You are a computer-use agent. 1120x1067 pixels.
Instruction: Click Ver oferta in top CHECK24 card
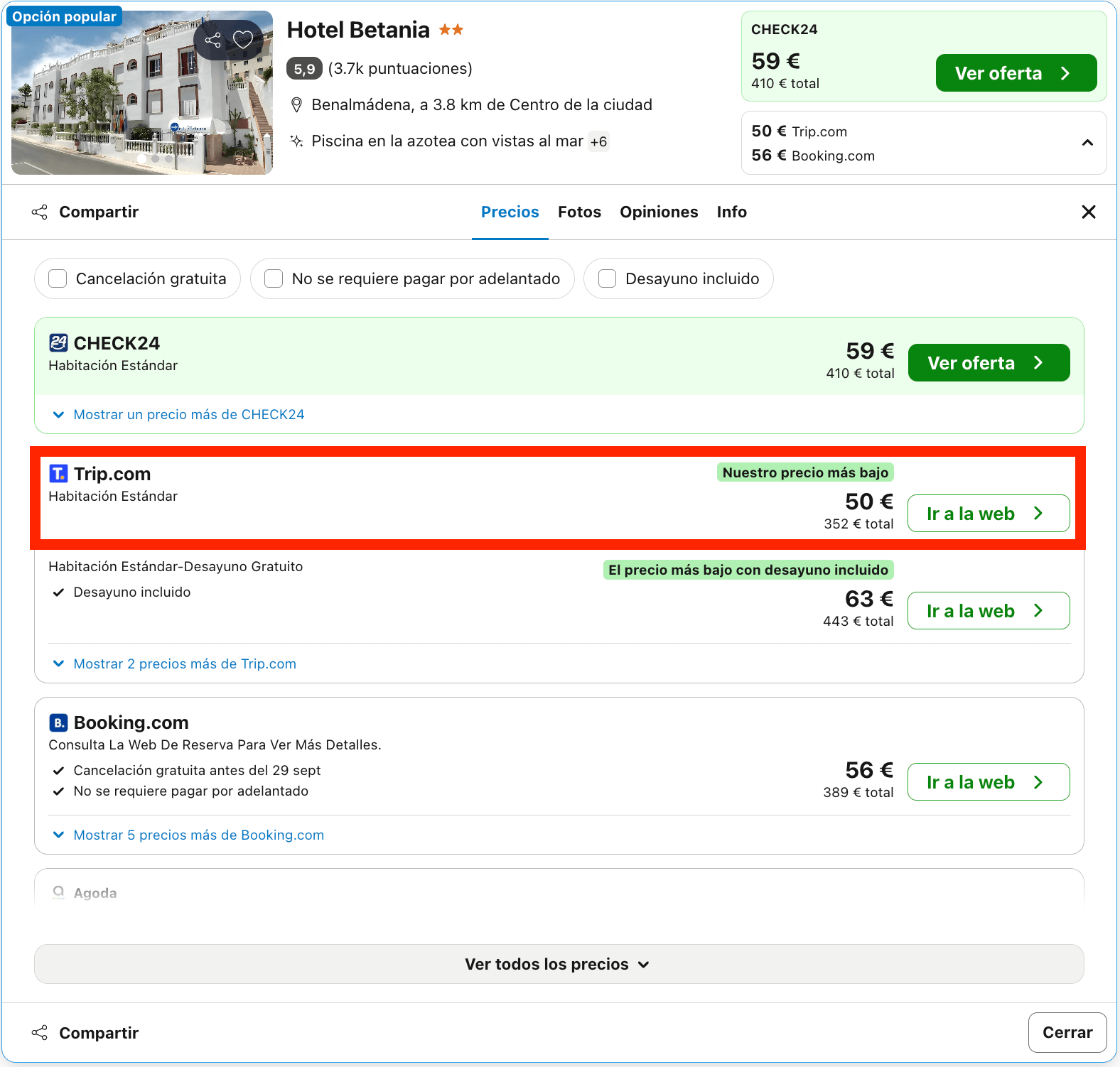coord(1016,73)
